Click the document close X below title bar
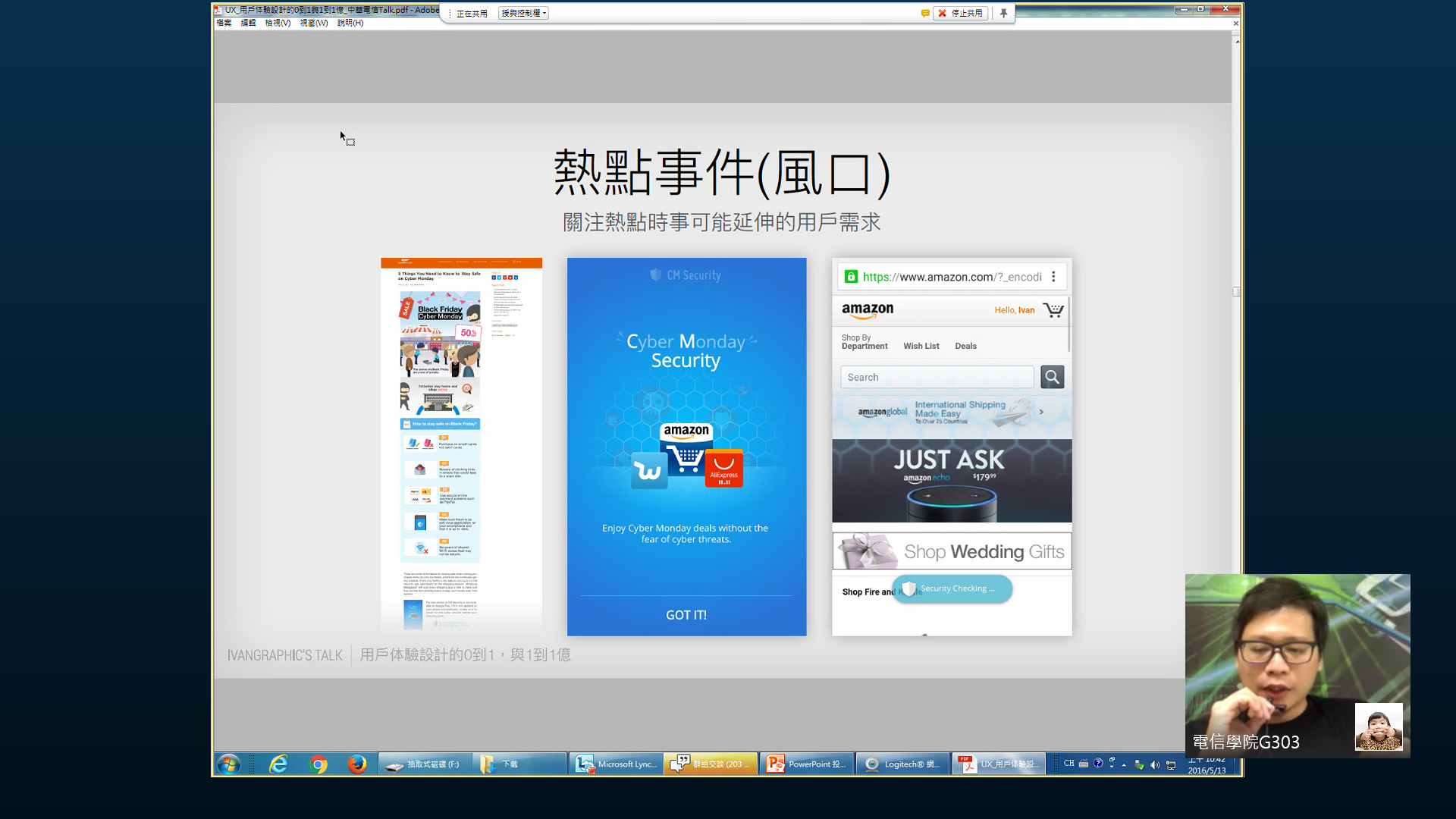Image resolution: width=1456 pixels, height=819 pixels. [1235, 24]
